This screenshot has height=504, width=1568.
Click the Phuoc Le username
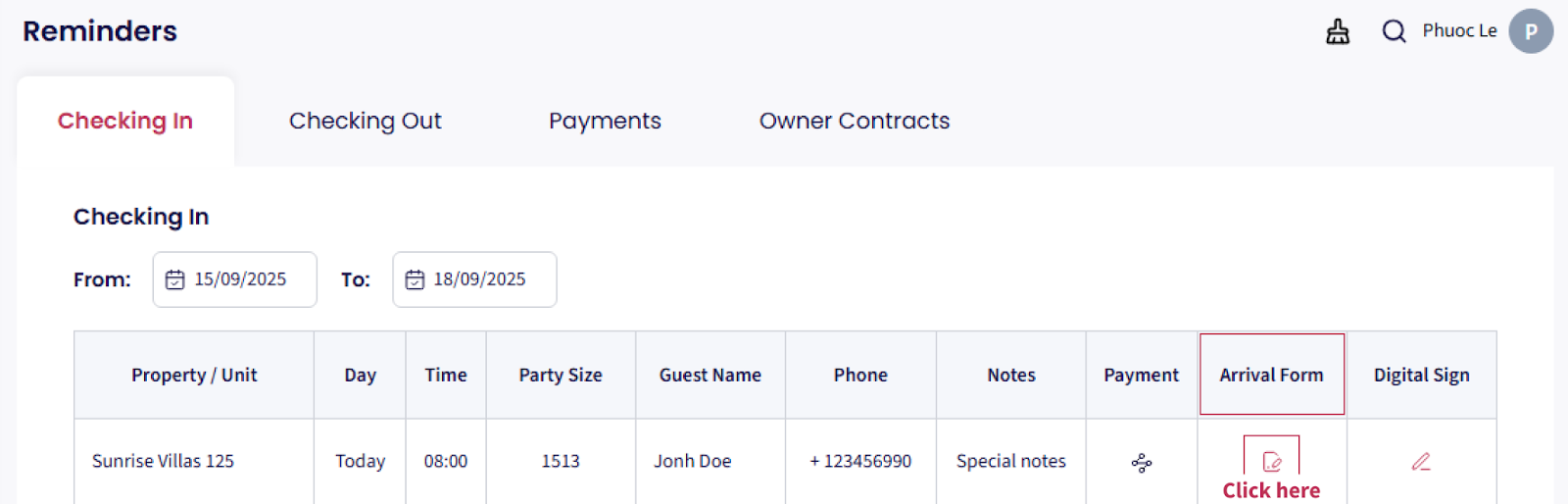point(1459,30)
